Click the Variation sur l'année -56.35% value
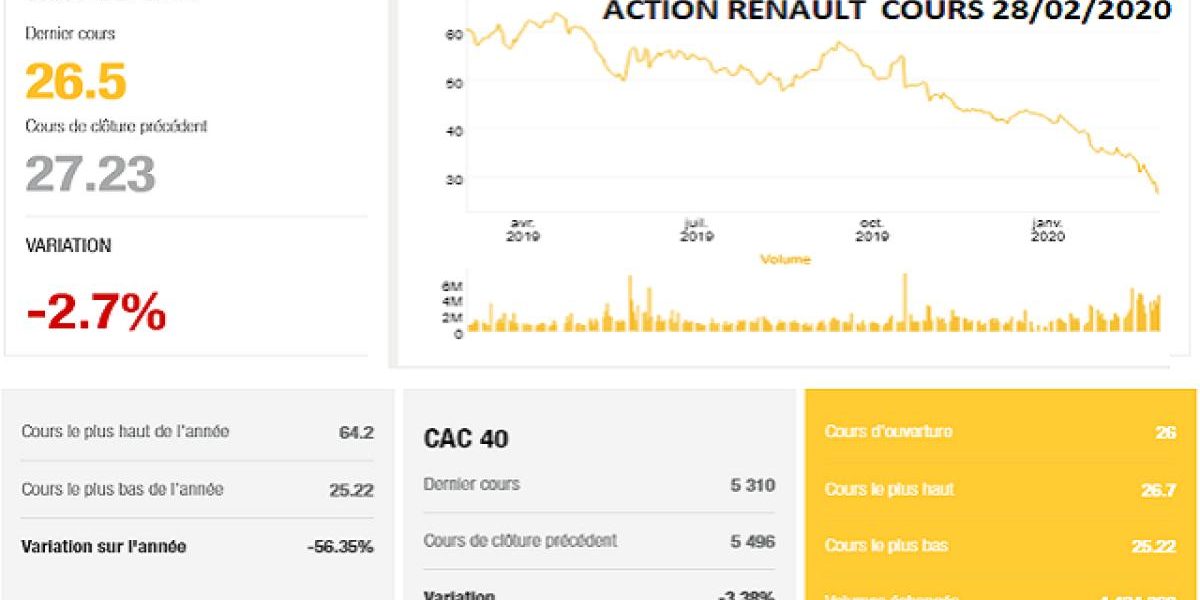This screenshot has width=1200, height=600. point(340,547)
